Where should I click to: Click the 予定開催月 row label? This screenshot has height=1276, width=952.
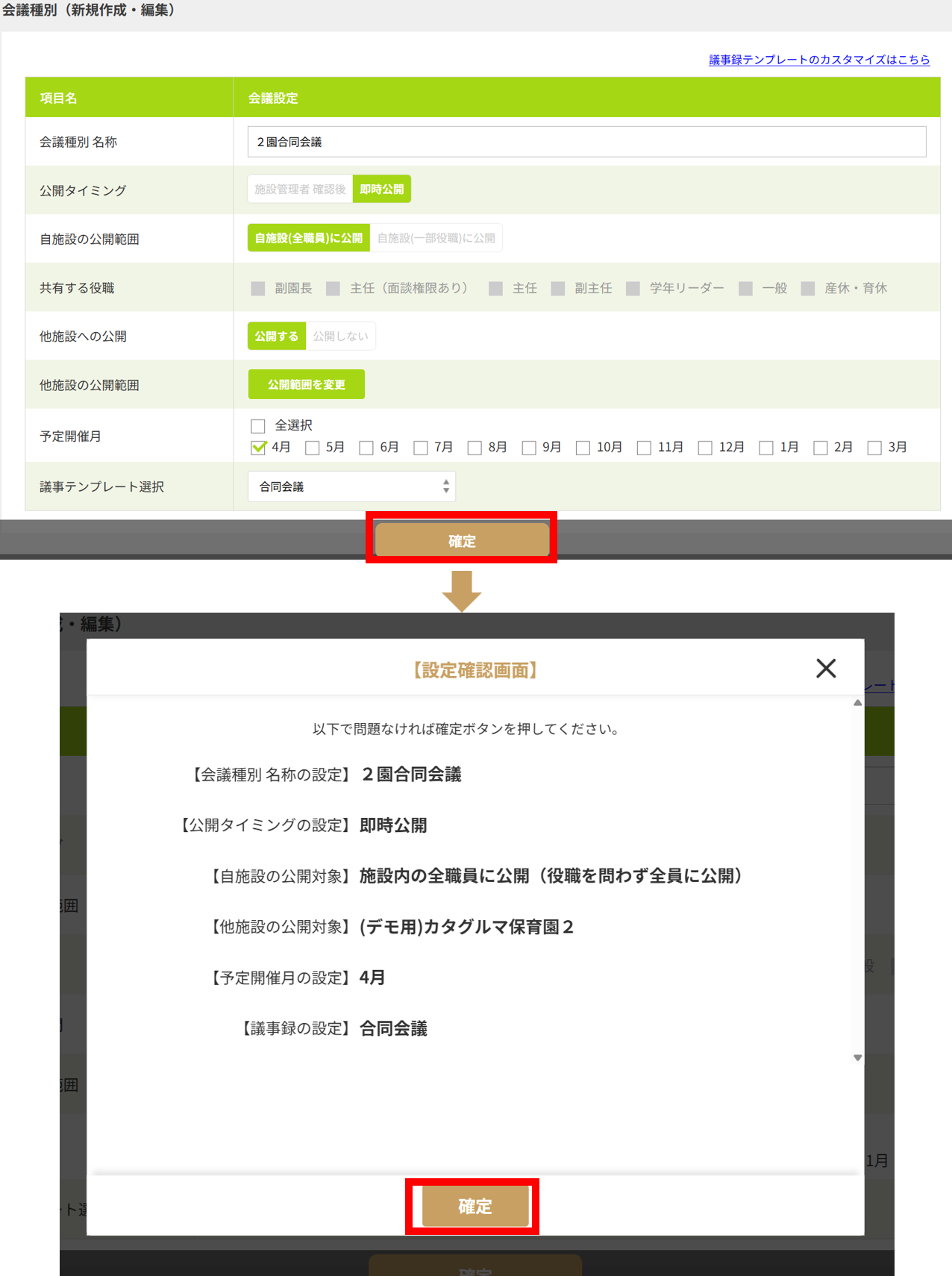click(x=70, y=436)
